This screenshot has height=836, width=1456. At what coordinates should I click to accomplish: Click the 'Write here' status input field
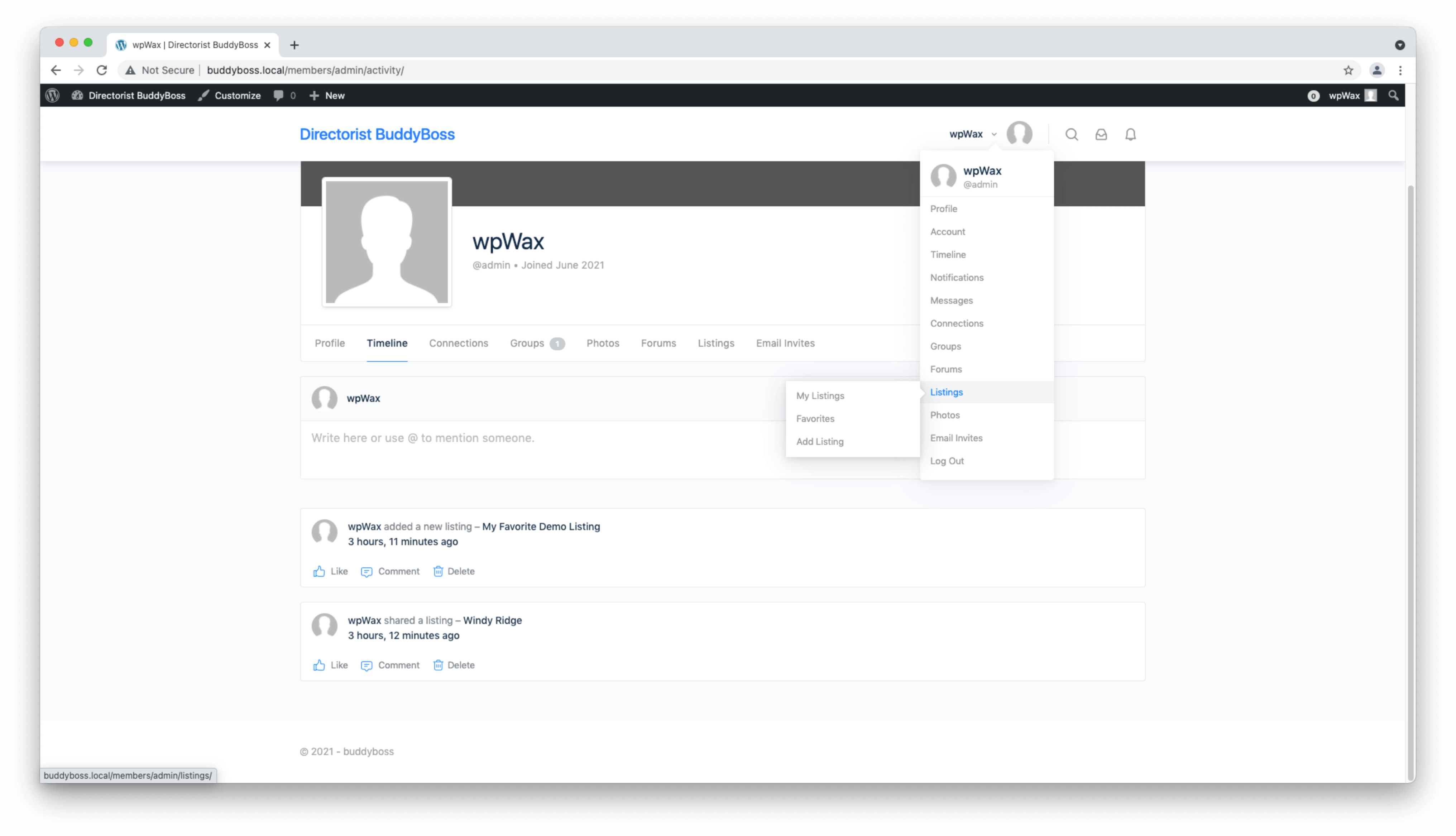pos(517,438)
